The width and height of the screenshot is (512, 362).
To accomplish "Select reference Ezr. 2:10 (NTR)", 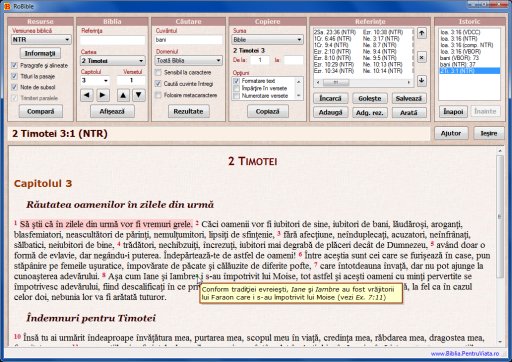I will [332, 52].
